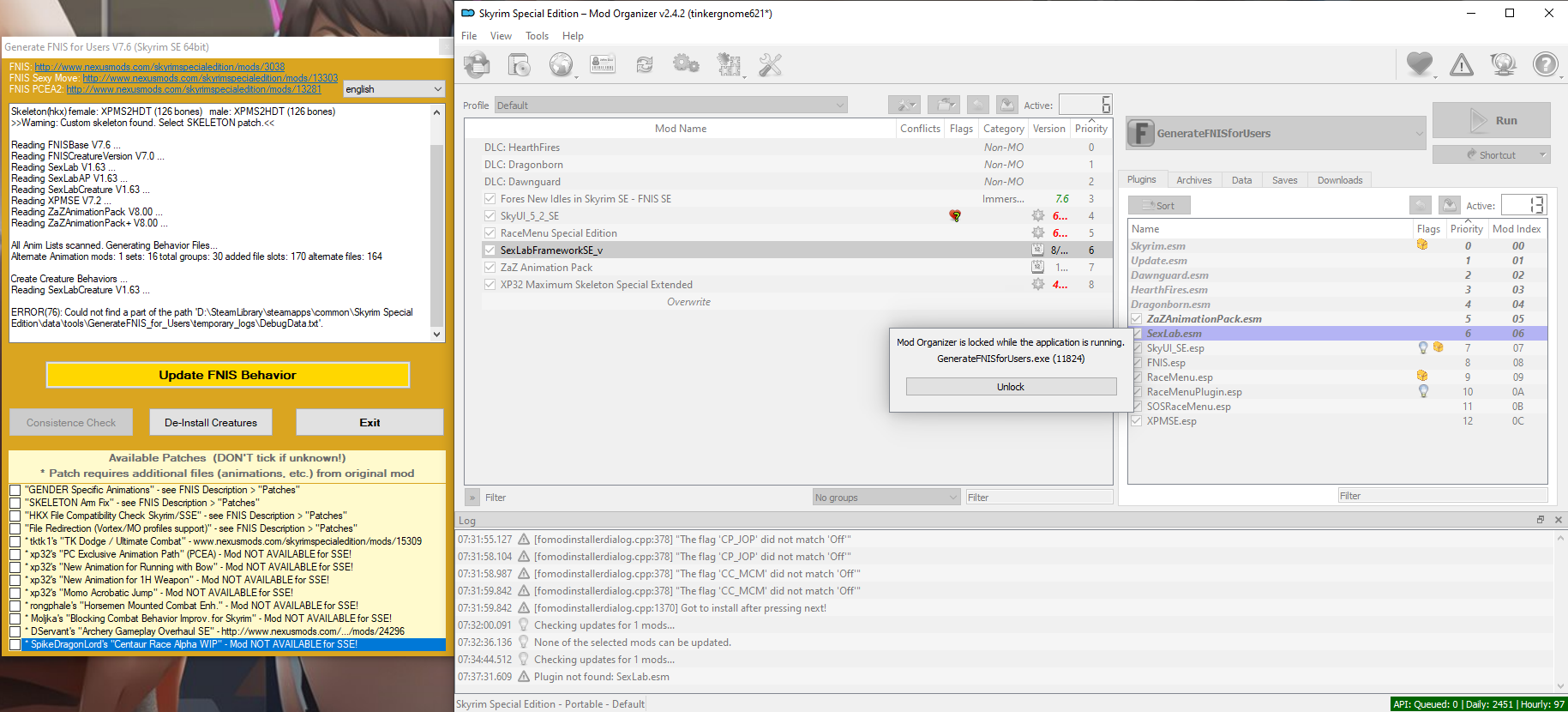This screenshot has height=712, width=1568.
Task: Switch to the Downloads tab
Action: click(x=1340, y=180)
